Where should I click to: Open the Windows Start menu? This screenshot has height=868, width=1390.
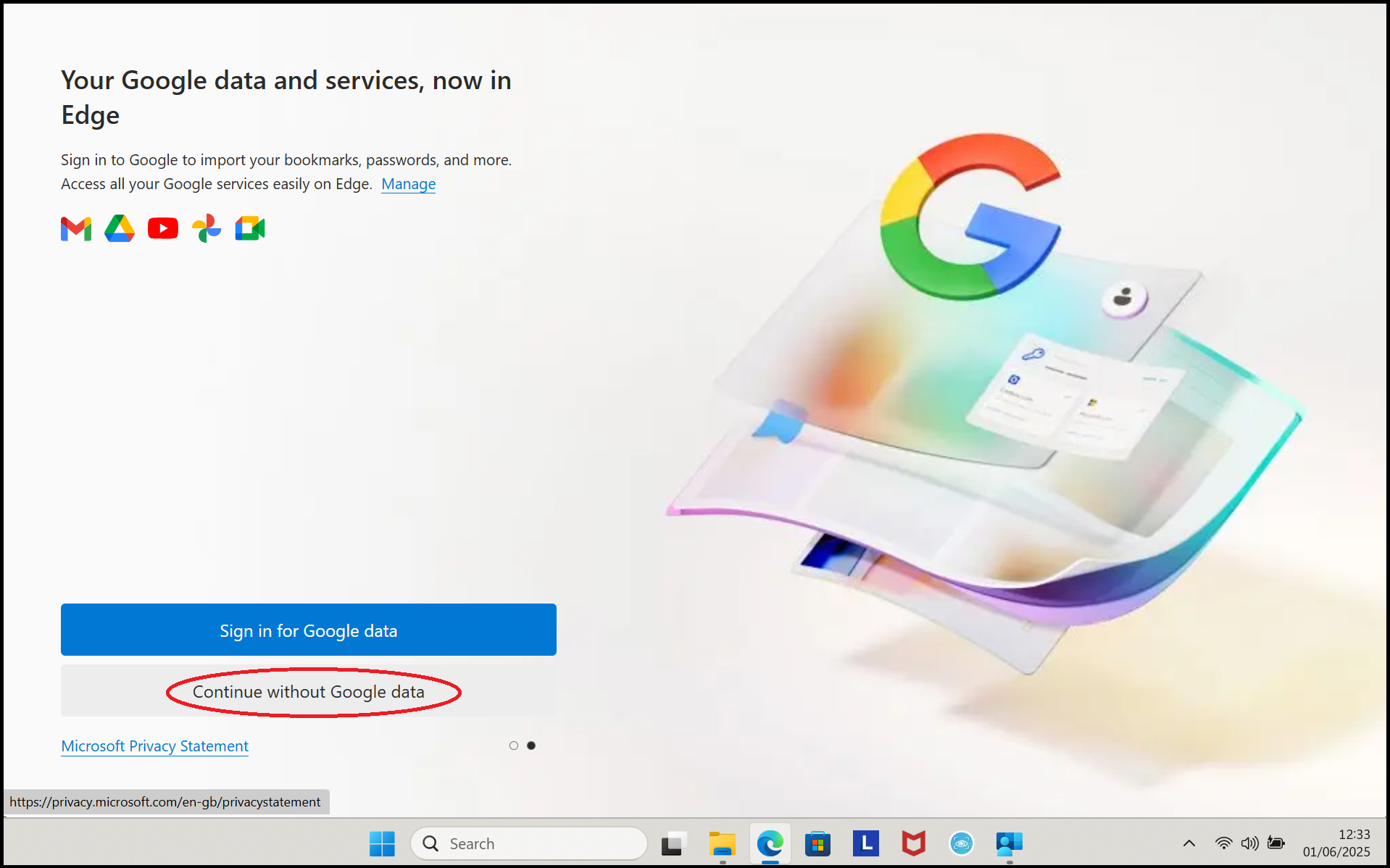tap(382, 843)
